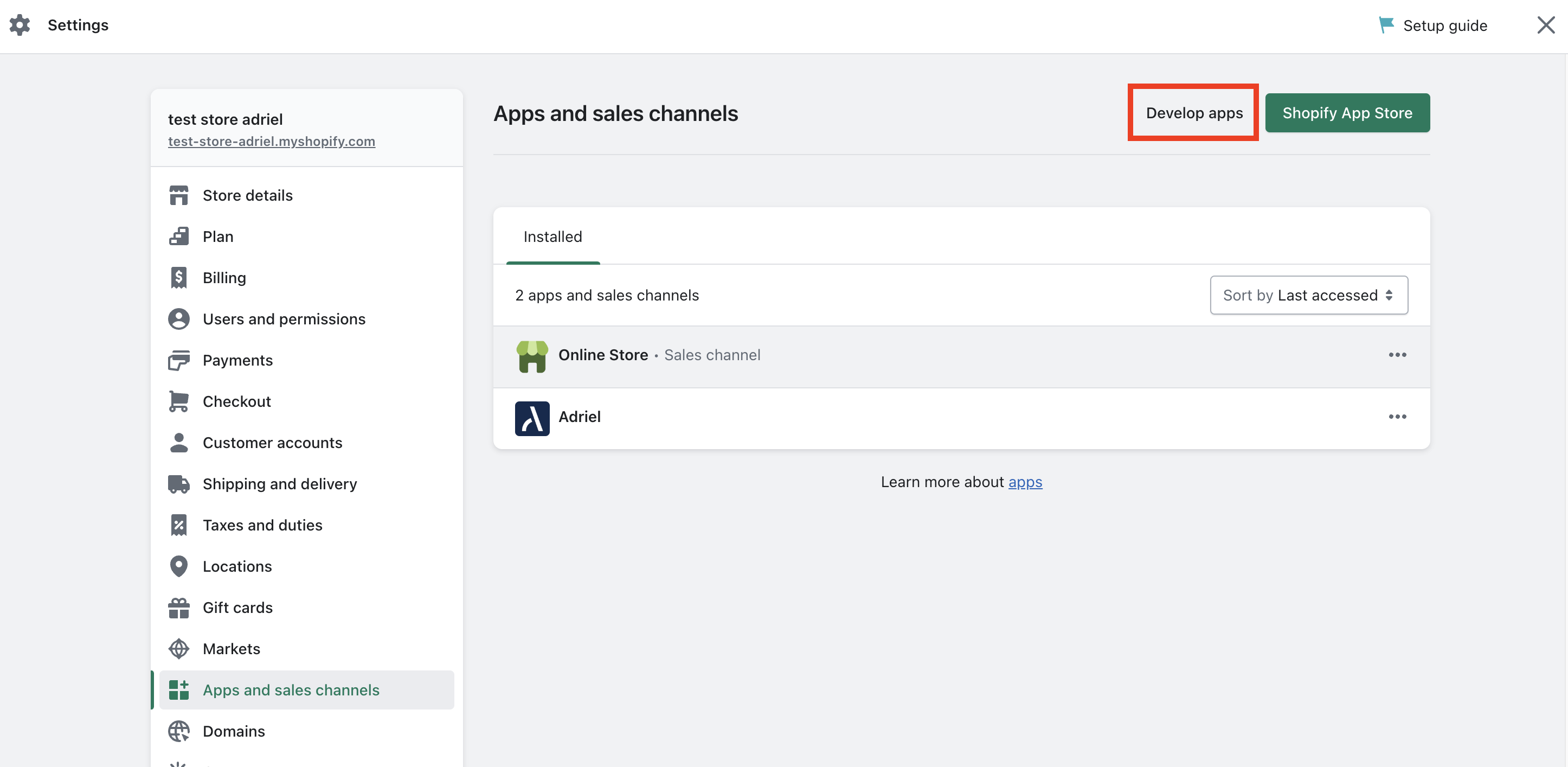
Task: Open Checkout settings
Action: (x=307, y=401)
